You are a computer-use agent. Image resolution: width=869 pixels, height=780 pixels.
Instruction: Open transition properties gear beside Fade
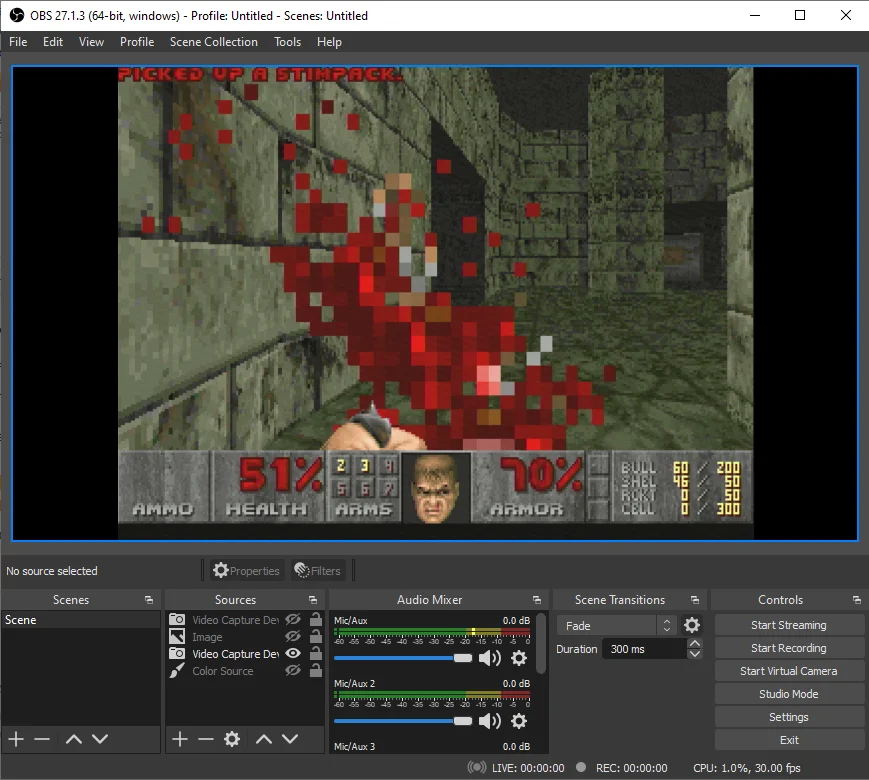pos(692,625)
